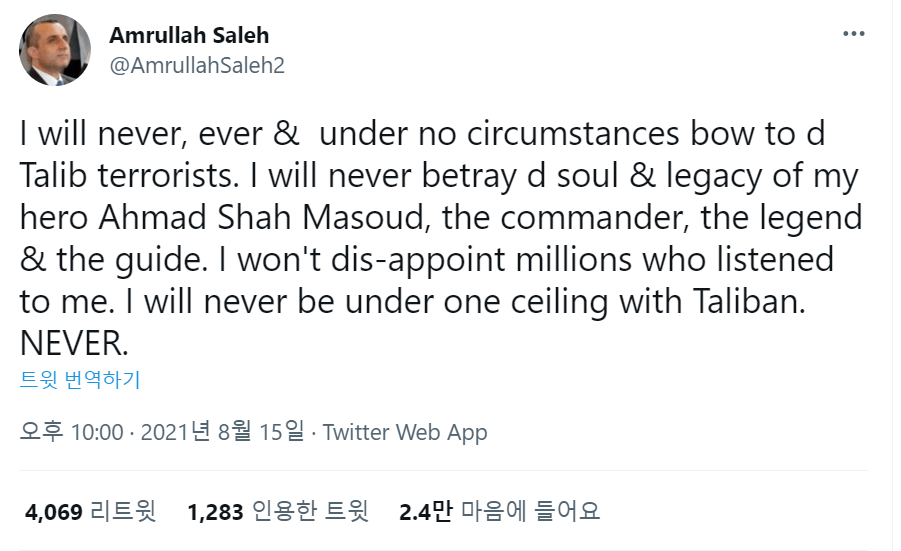Screen dimensions: 901x551
Task: Open the tweet's three-dot more options menu
Action: 853,34
